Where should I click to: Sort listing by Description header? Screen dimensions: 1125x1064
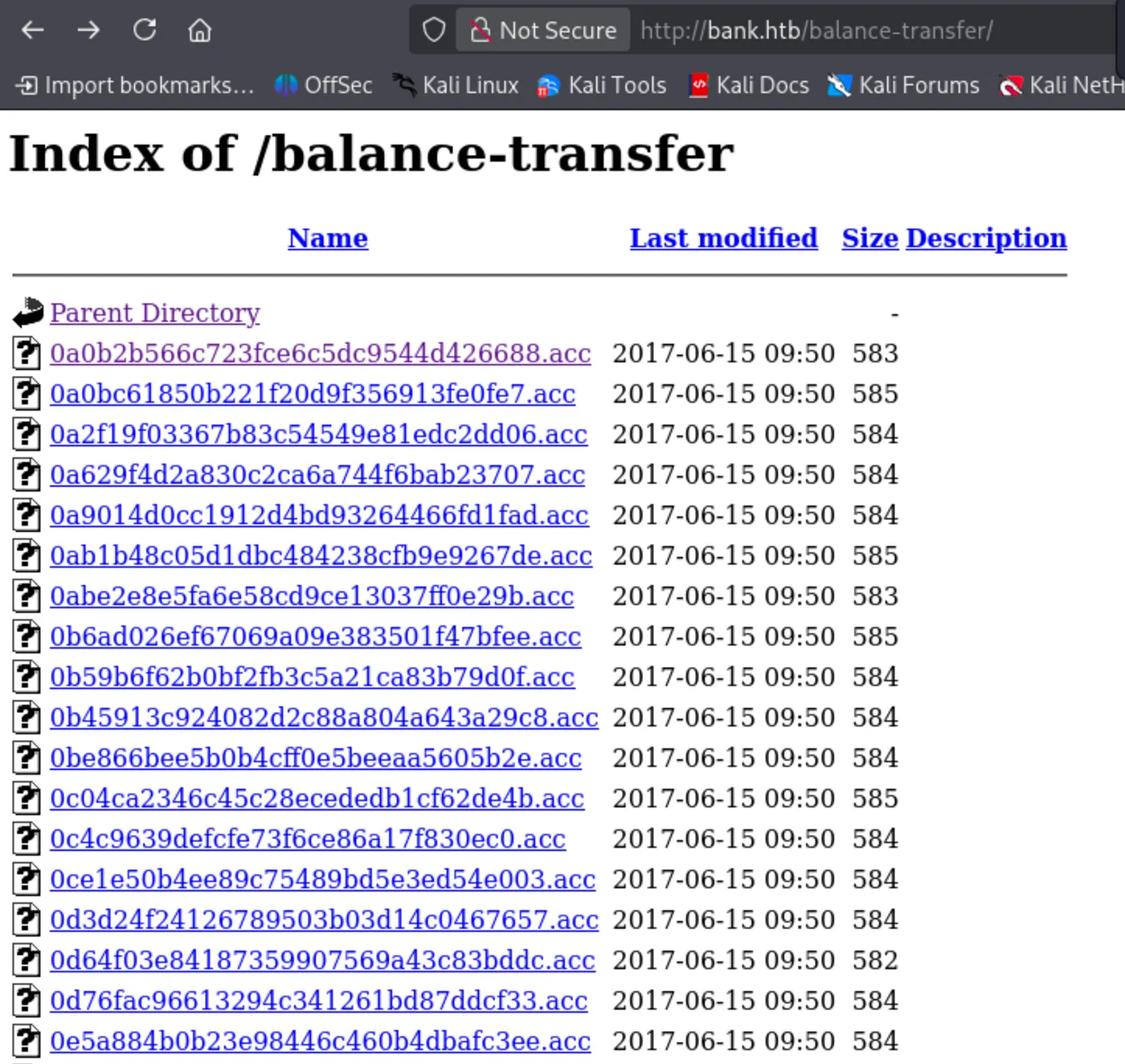(986, 238)
